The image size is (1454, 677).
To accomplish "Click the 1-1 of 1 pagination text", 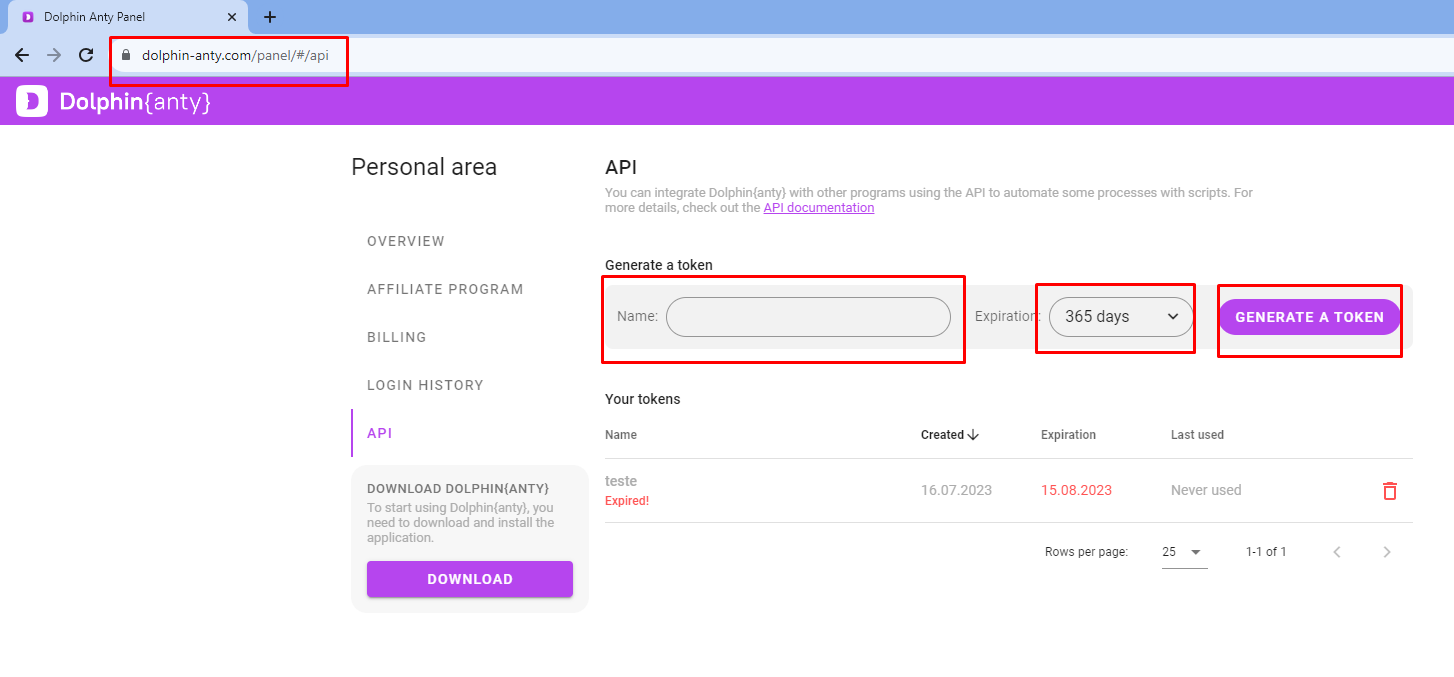I will (1266, 552).
